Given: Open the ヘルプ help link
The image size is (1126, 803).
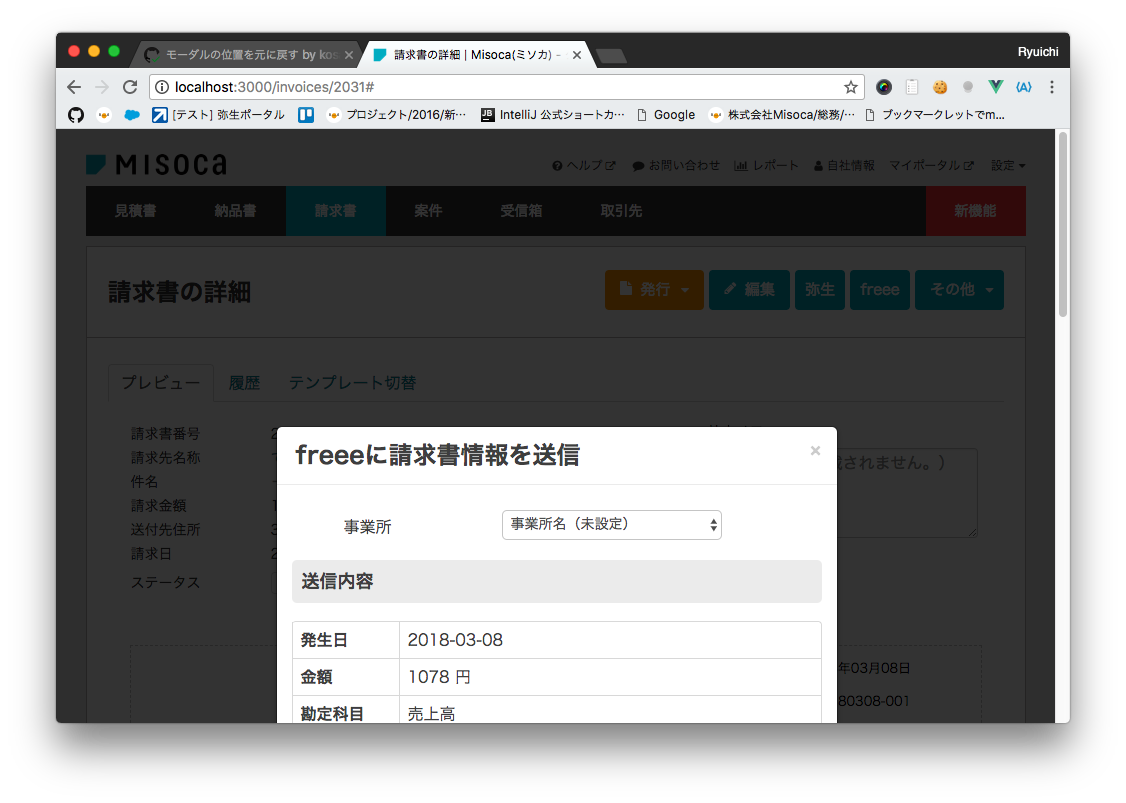Looking at the screenshot, I should coord(584,165).
